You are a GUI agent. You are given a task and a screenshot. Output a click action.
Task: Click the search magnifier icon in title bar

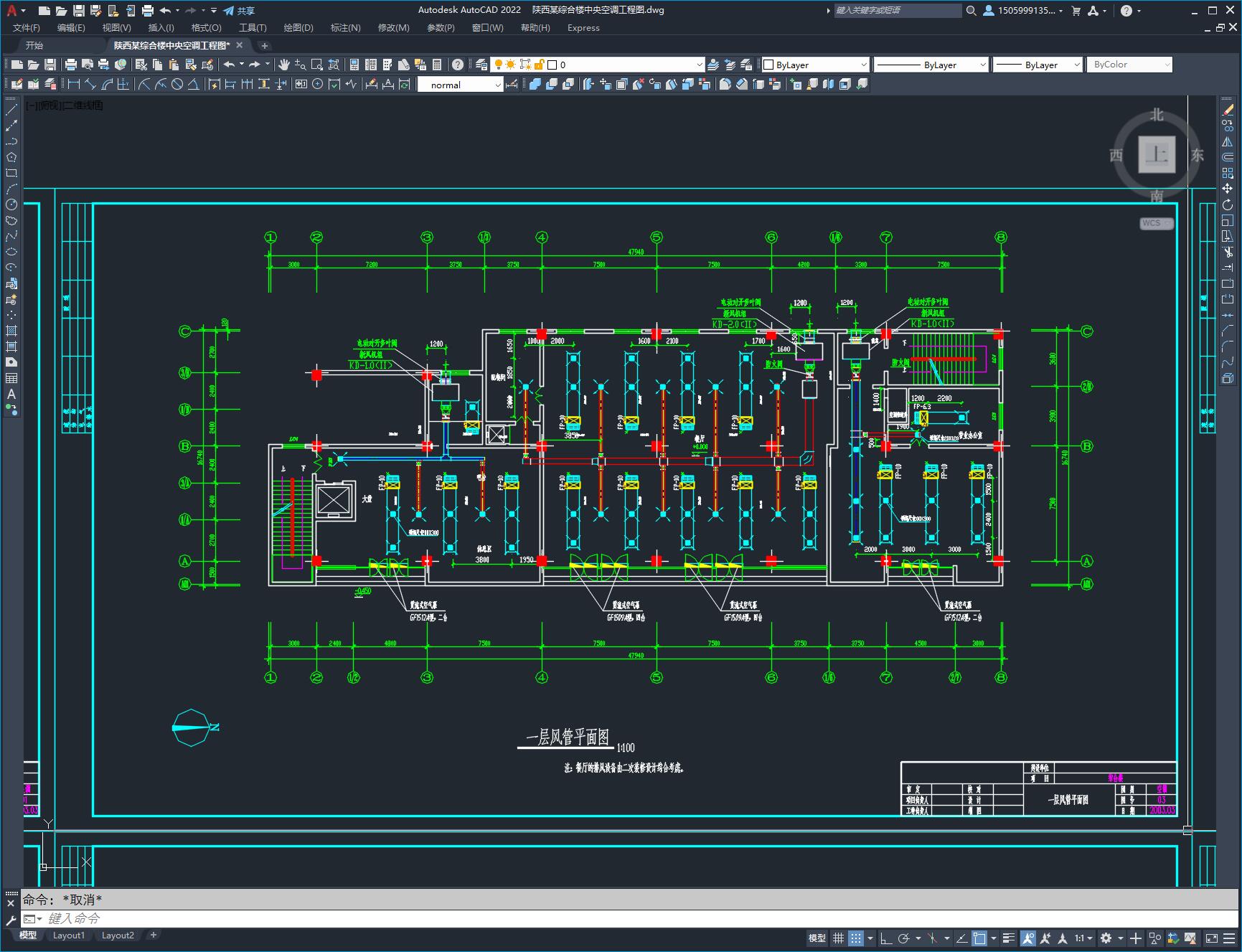971,11
